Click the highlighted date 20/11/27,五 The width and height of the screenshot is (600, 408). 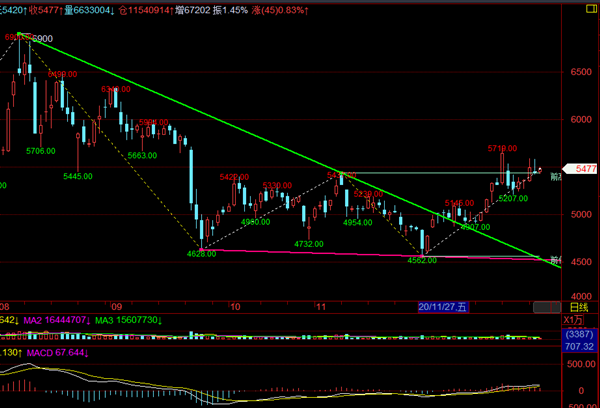pos(443,307)
